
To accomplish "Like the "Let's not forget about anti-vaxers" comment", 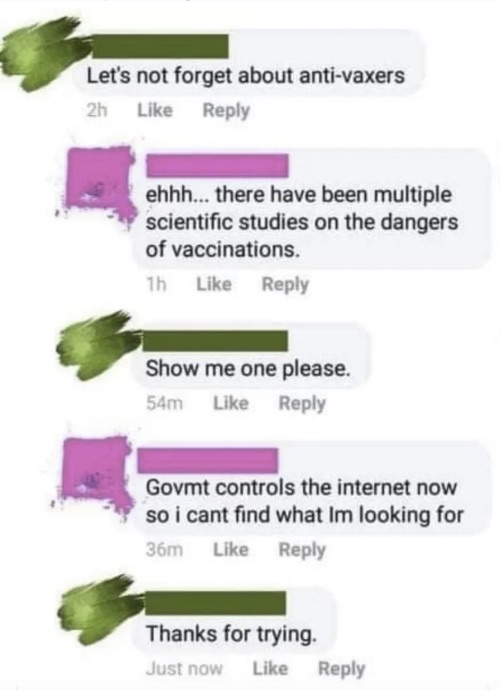I will [x=155, y=110].
